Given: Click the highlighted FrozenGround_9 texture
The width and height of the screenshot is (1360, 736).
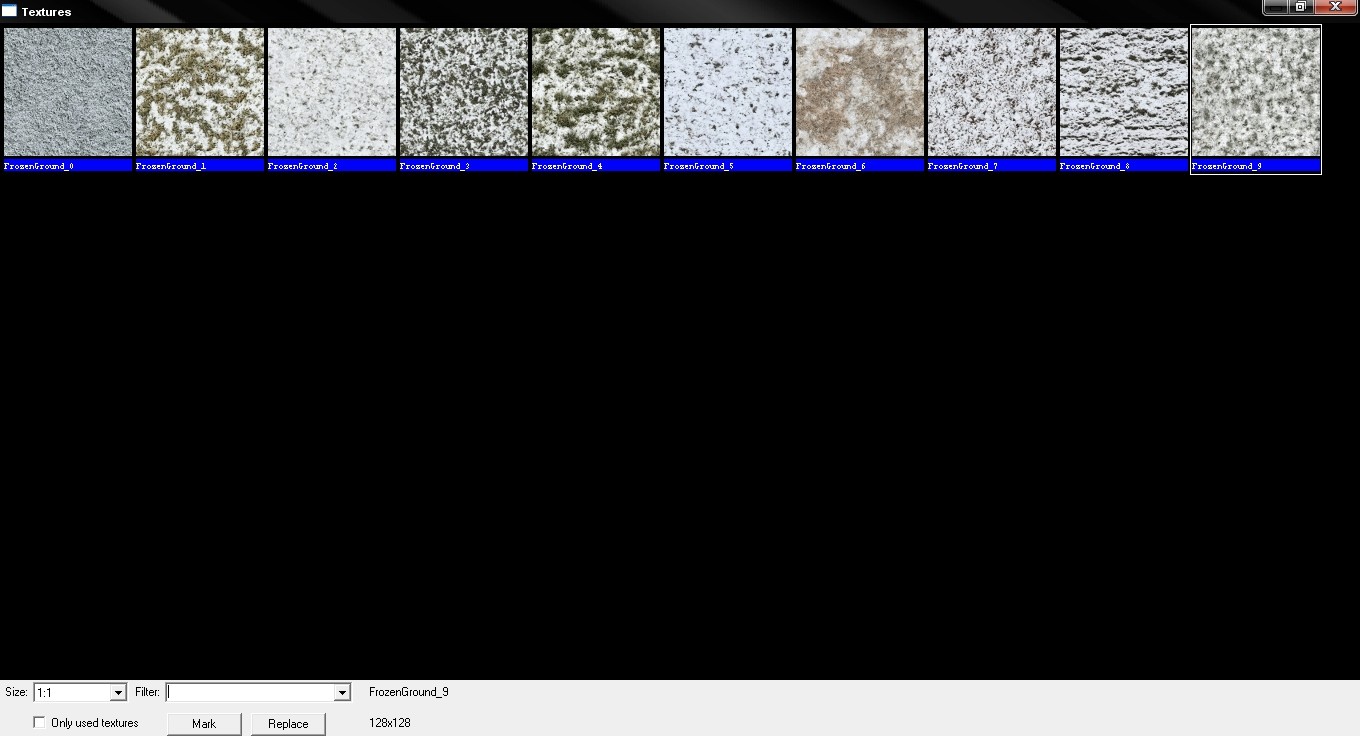Looking at the screenshot, I should (1256, 92).
